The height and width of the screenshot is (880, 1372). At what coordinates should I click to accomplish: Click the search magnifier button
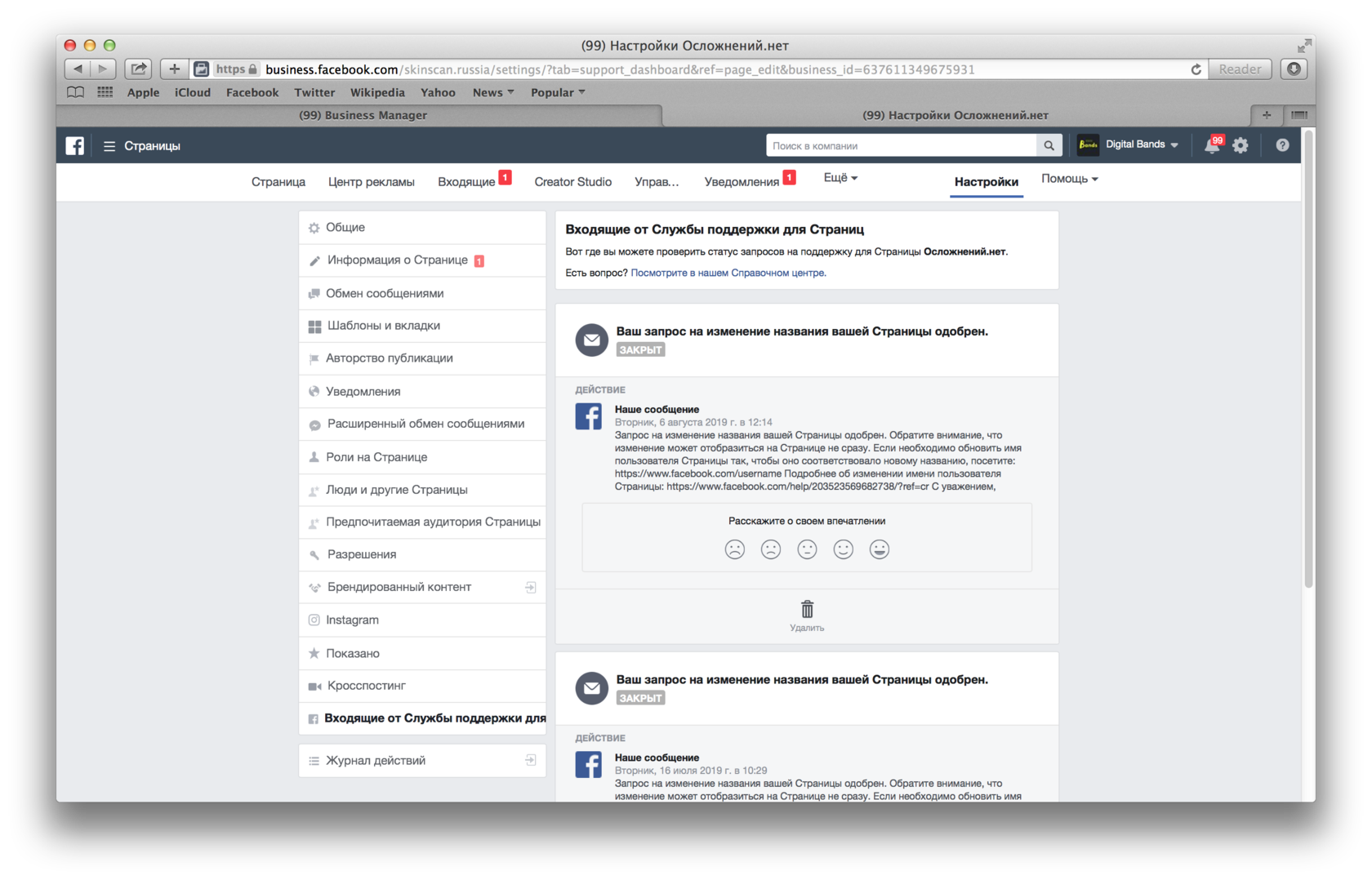point(1049,145)
